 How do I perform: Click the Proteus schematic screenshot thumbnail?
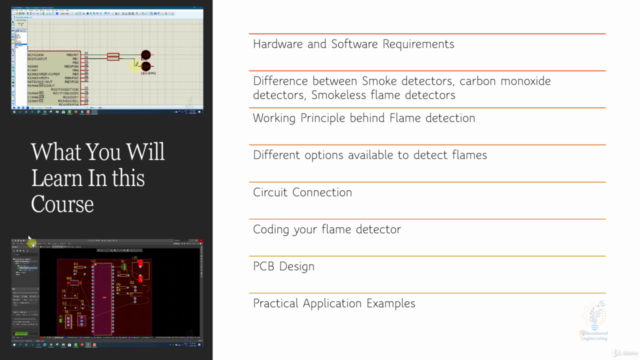click(x=107, y=60)
